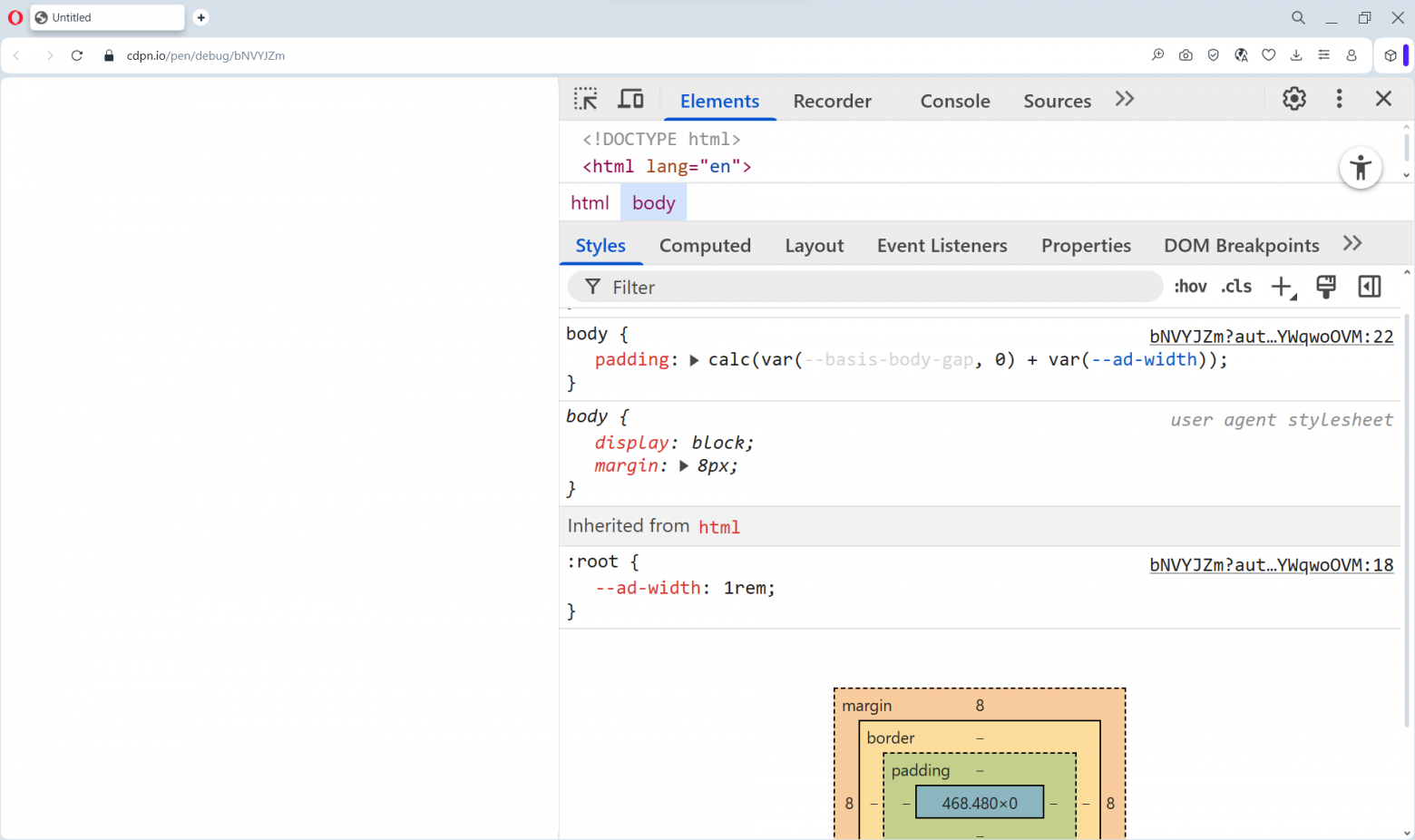
Task: Click the browser reload page icon
Action: tap(77, 55)
